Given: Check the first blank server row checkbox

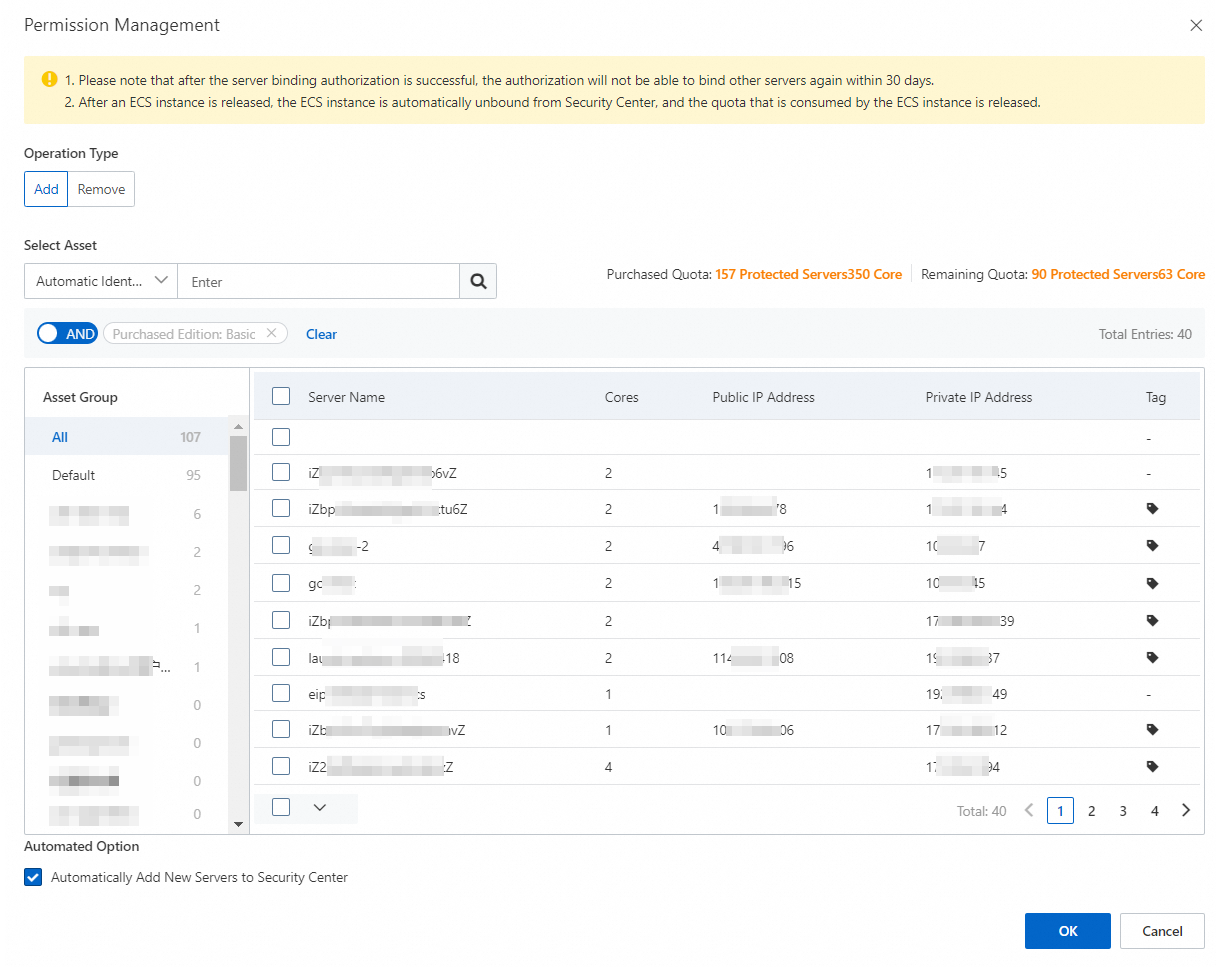Looking at the screenshot, I should pos(281,437).
